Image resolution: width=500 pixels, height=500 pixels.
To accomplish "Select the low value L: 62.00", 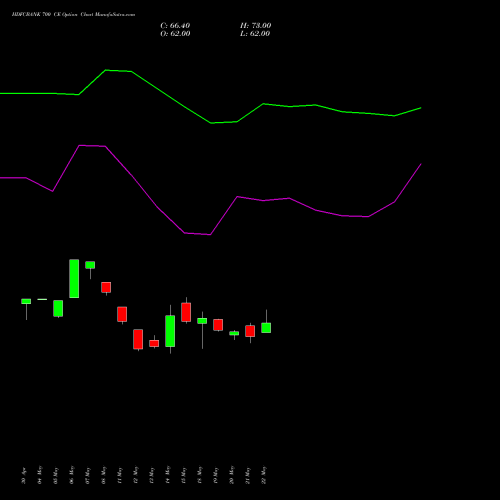I will pos(255,34).
